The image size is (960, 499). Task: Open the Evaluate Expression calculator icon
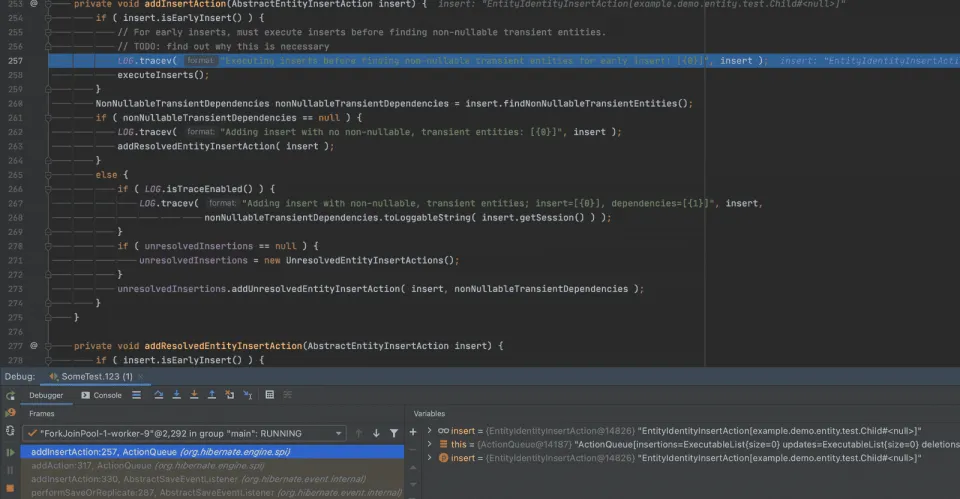coord(269,395)
